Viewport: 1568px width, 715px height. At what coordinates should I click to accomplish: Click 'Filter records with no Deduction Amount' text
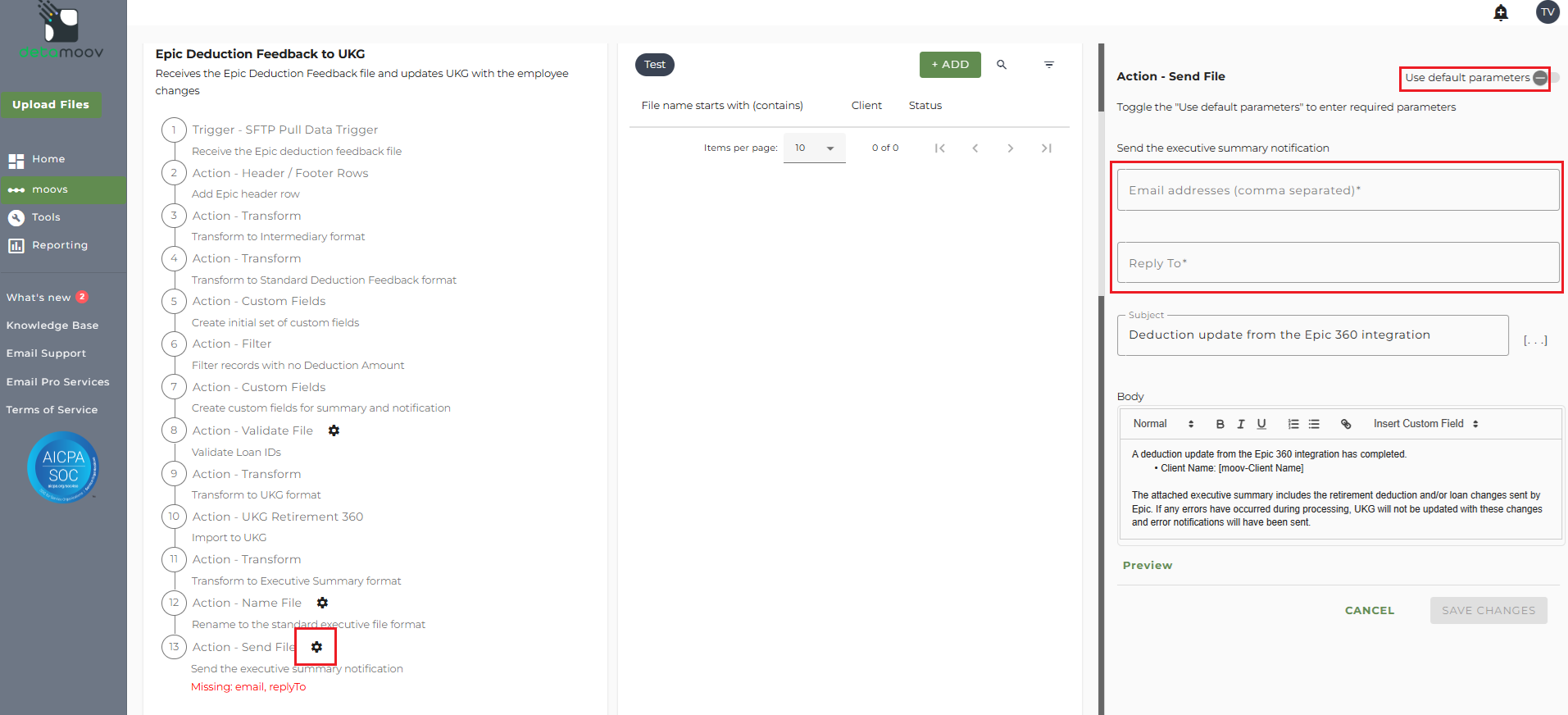[x=298, y=366]
